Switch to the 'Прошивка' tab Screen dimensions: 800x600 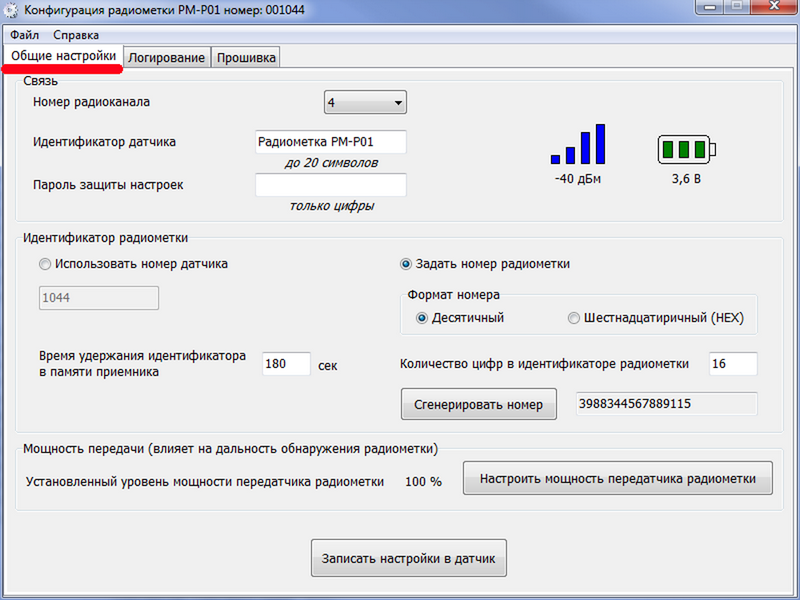pos(246,58)
